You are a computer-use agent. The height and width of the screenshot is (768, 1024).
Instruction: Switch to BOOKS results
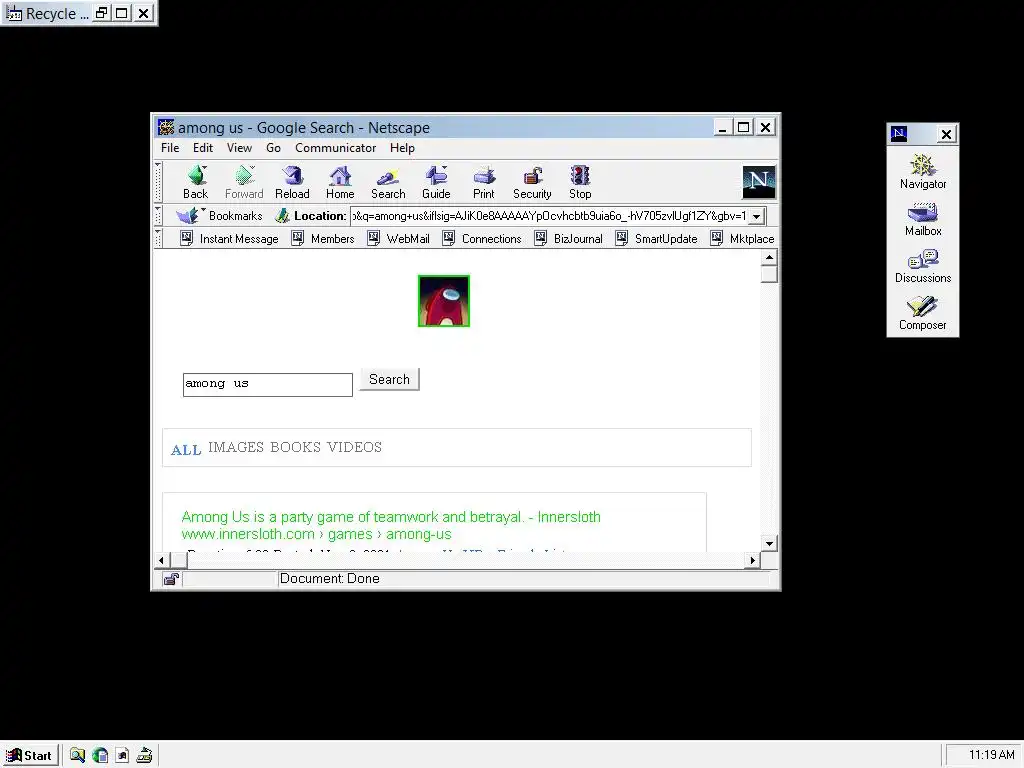[296, 447]
